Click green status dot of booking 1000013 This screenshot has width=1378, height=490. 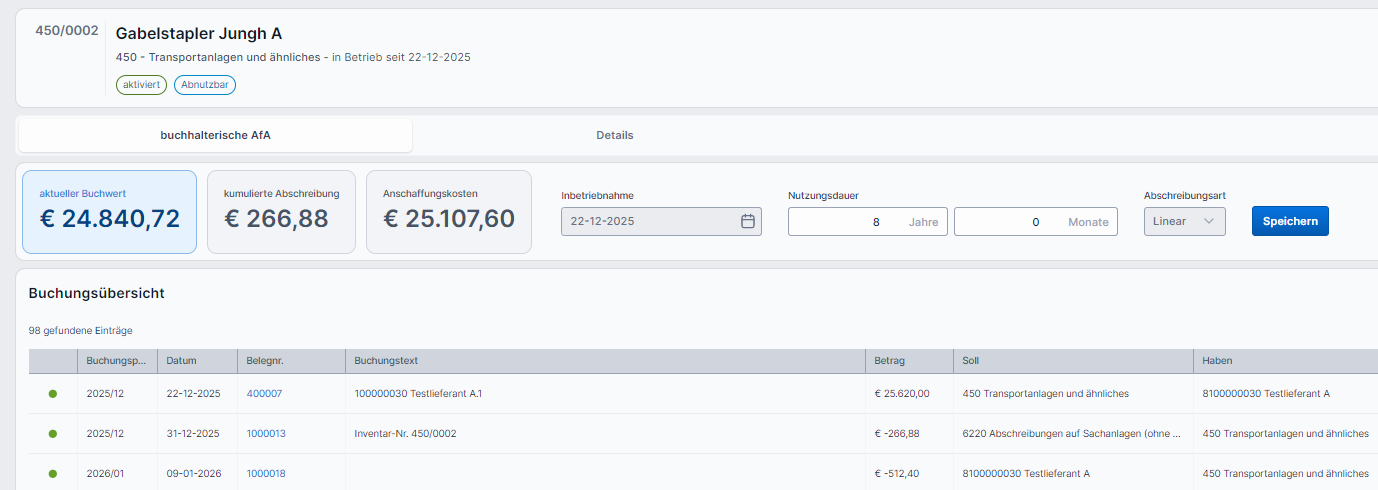pyautogui.click(x=53, y=434)
